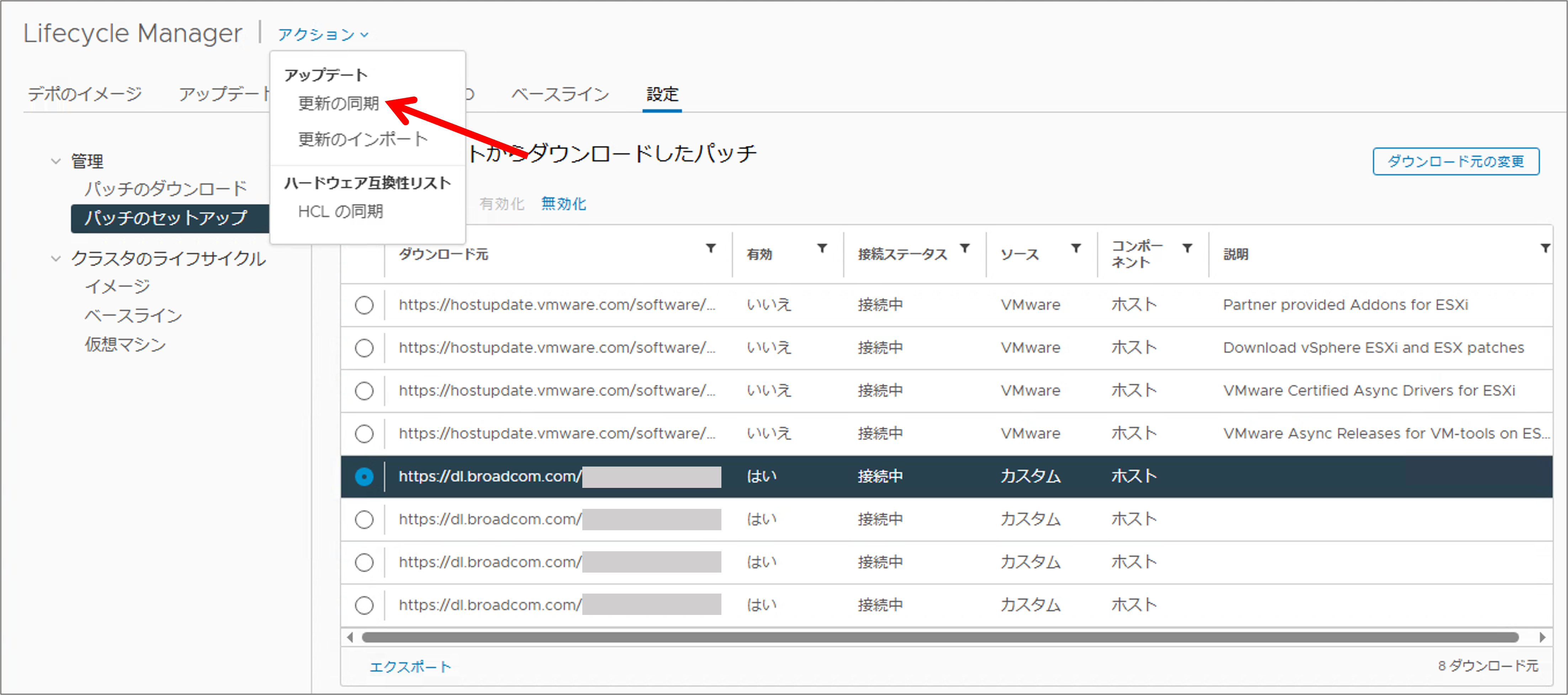Open イメージ under クラスタのライフサイクル

pyautogui.click(x=117, y=286)
